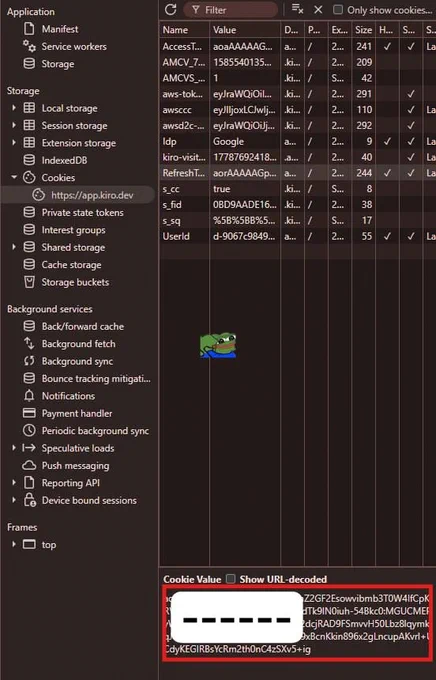Expand the Device bound sessions node
This screenshot has height=680, width=436.
click(x=14, y=500)
